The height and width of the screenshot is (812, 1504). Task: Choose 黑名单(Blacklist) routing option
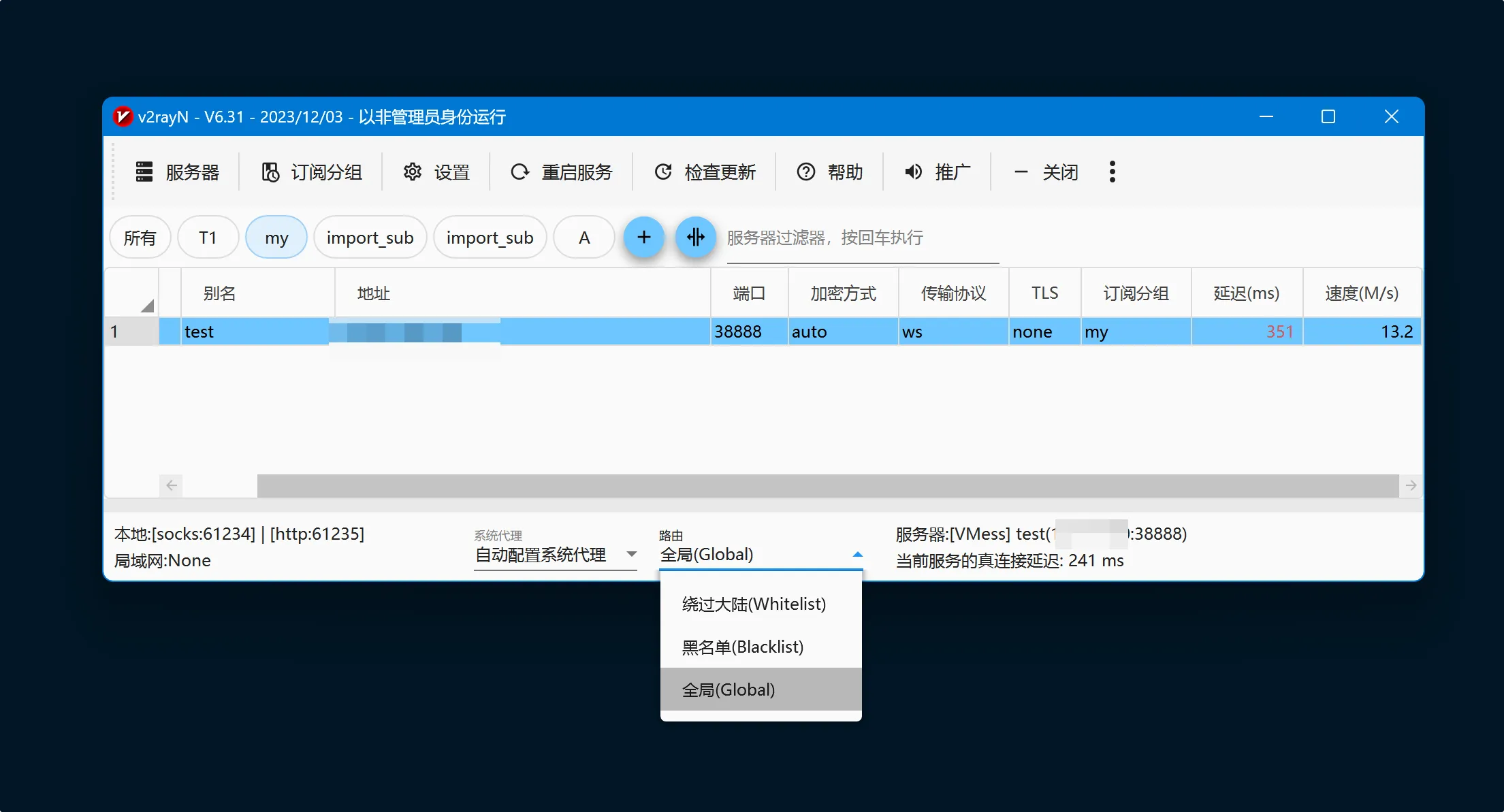(742, 647)
